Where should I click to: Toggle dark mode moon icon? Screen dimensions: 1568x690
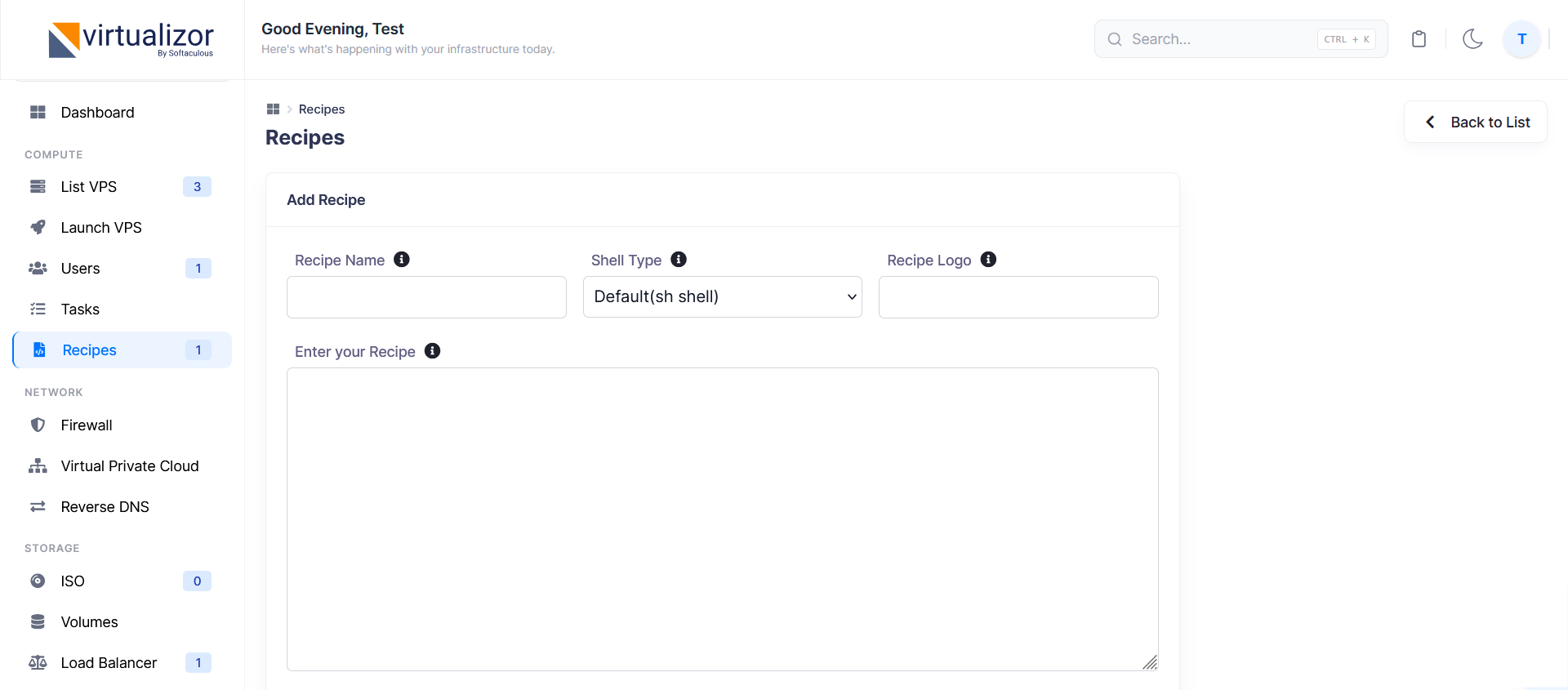[1472, 39]
